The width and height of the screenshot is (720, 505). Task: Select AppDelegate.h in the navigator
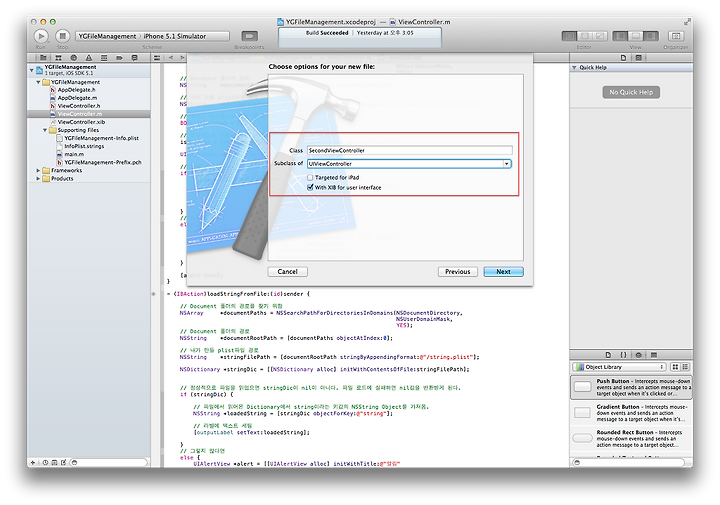[x=76, y=90]
